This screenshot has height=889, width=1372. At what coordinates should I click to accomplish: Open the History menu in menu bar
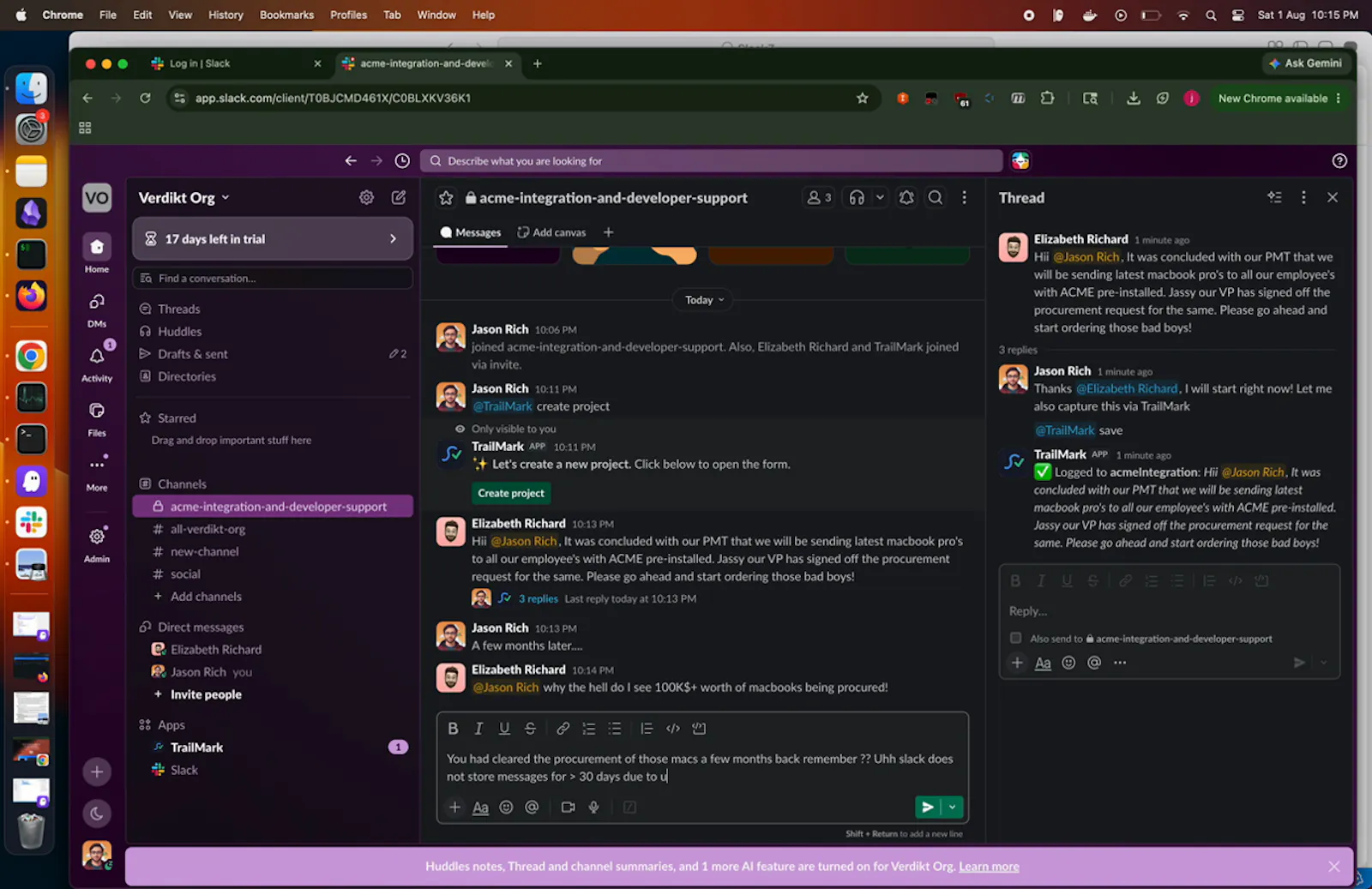(x=226, y=15)
